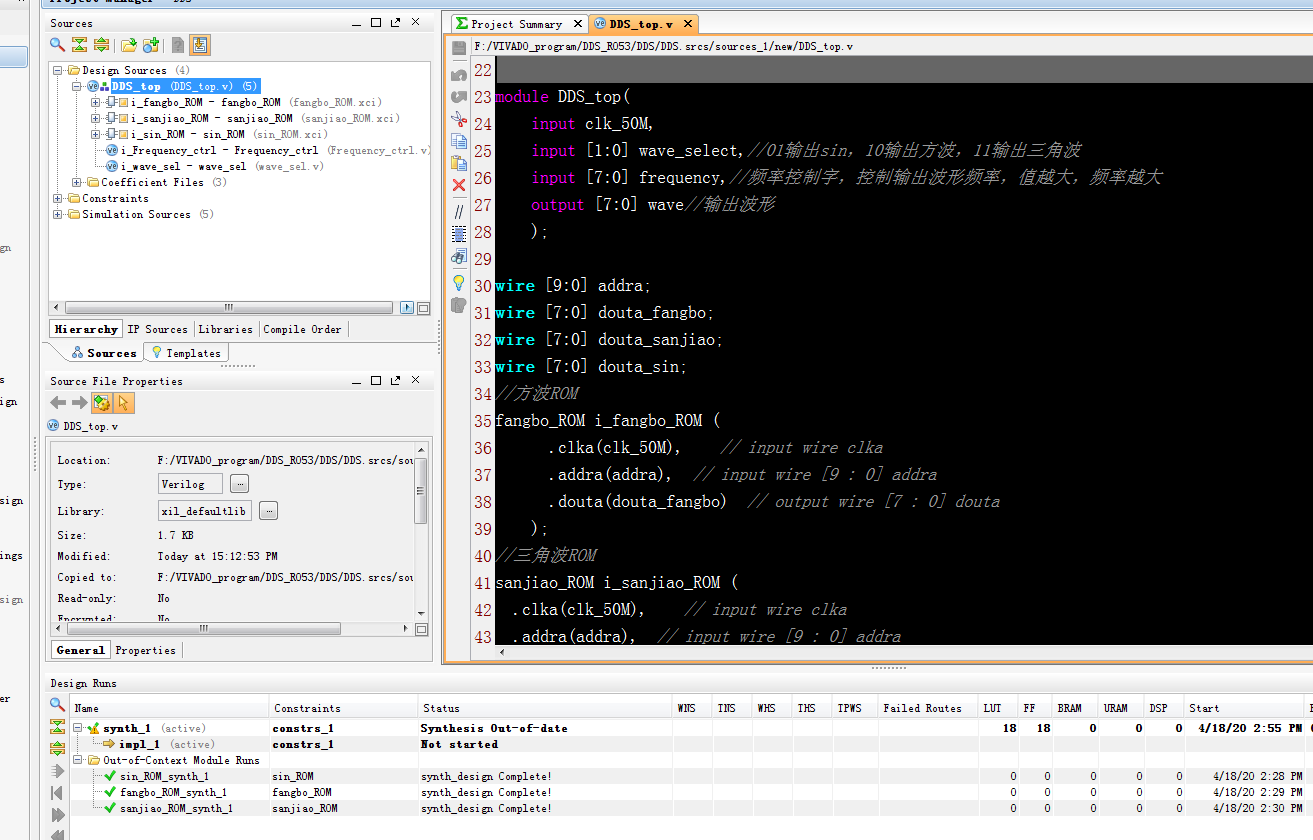This screenshot has height=840, width=1313.
Task: Click the Save File icon in editor sidebar
Action: point(459,47)
